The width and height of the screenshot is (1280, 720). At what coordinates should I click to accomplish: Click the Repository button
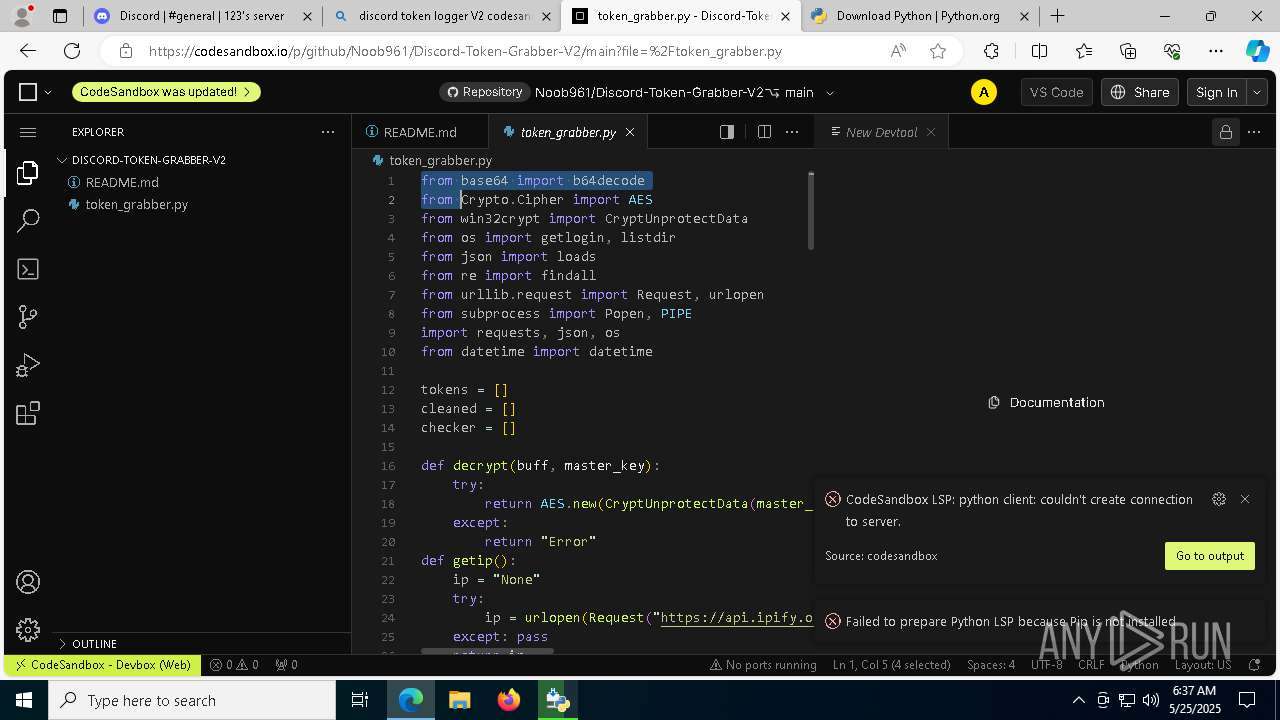[484, 92]
